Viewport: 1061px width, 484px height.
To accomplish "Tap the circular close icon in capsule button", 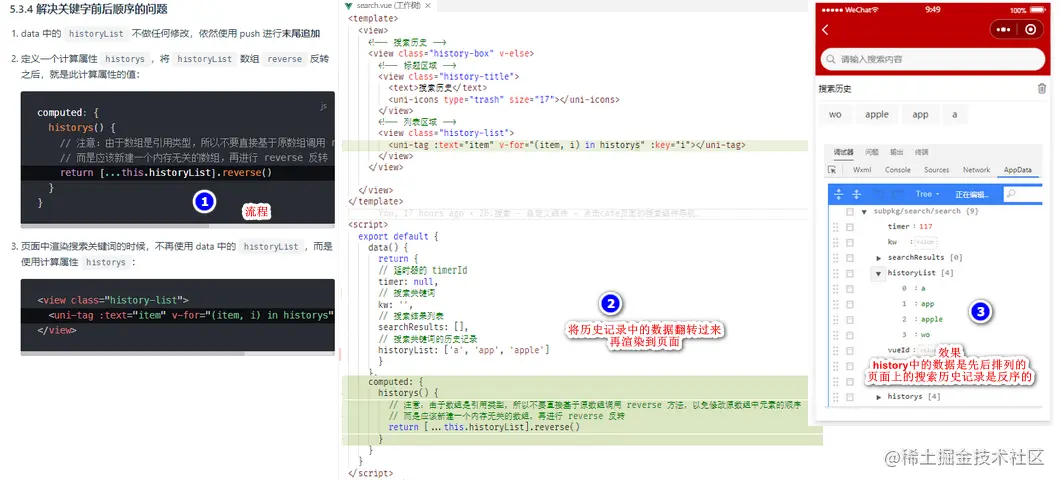I will coord(1031,30).
